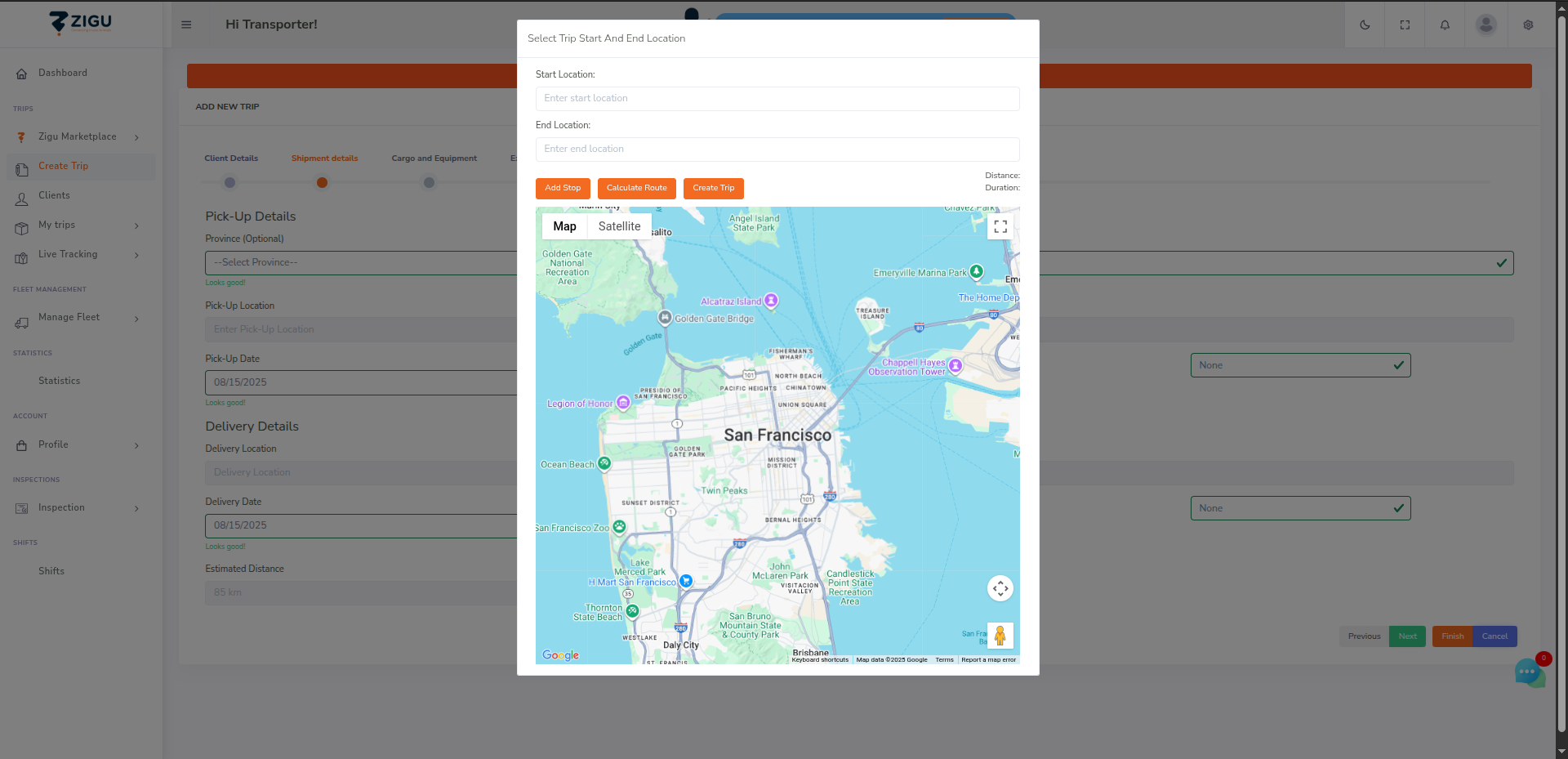
Task: Open Statistics in sidebar
Action: (59, 381)
